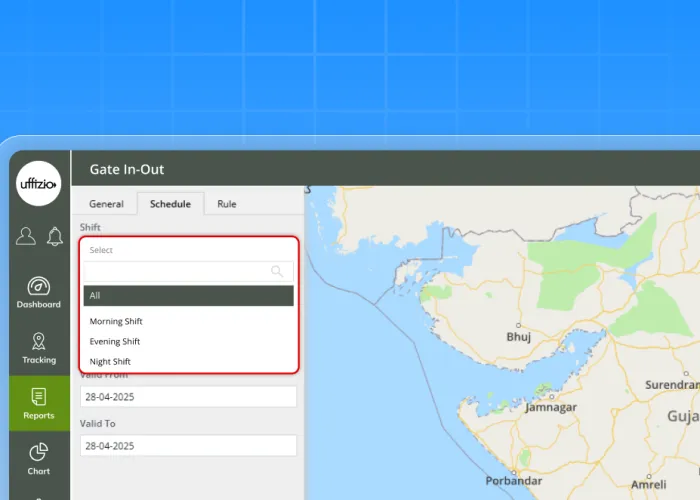Screen dimensions: 700x500
Task: Click the search magnifier in Shift dropdown
Action: click(277, 271)
